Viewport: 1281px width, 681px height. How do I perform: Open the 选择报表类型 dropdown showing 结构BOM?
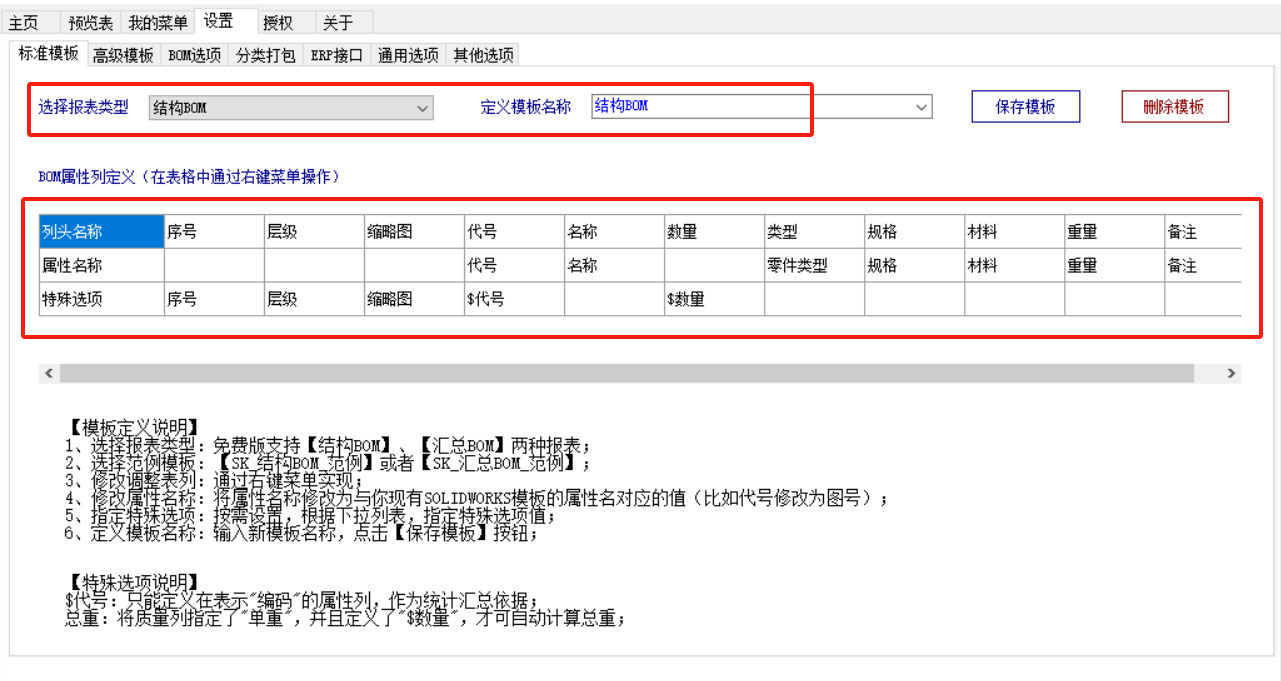click(423, 107)
